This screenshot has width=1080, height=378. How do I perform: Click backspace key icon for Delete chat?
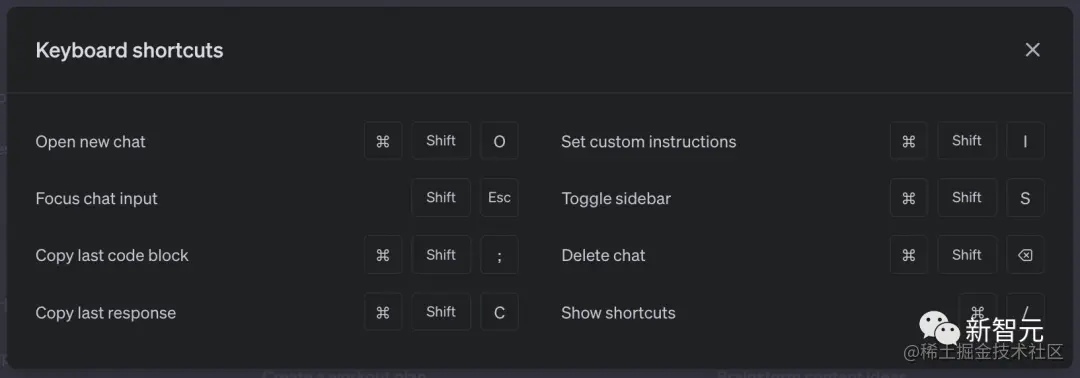pos(1025,255)
